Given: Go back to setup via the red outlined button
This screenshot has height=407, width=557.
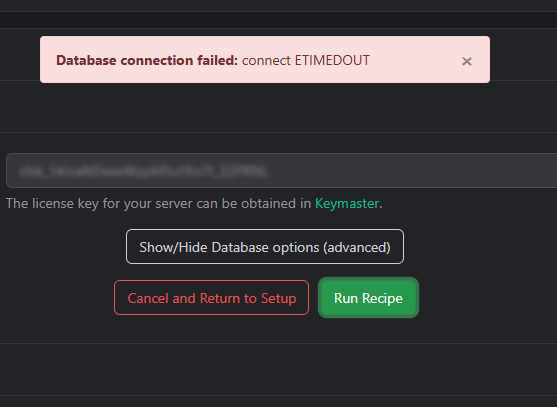Looking at the screenshot, I should [x=211, y=298].
